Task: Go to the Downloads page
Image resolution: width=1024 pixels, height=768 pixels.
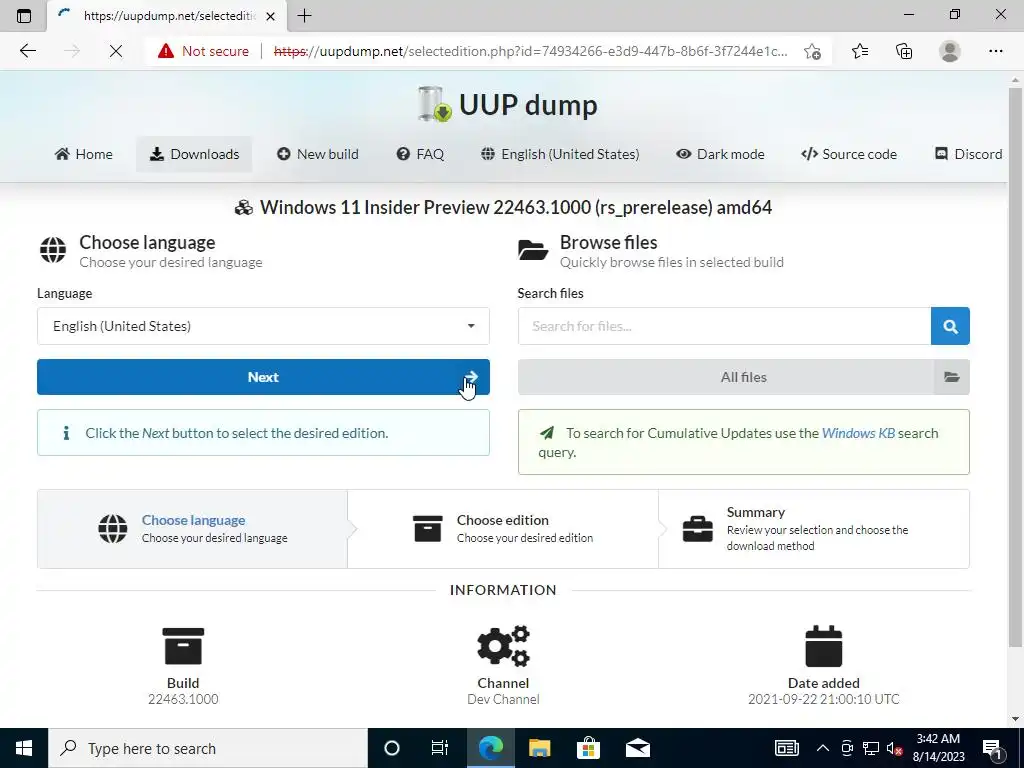Action: (194, 154)
